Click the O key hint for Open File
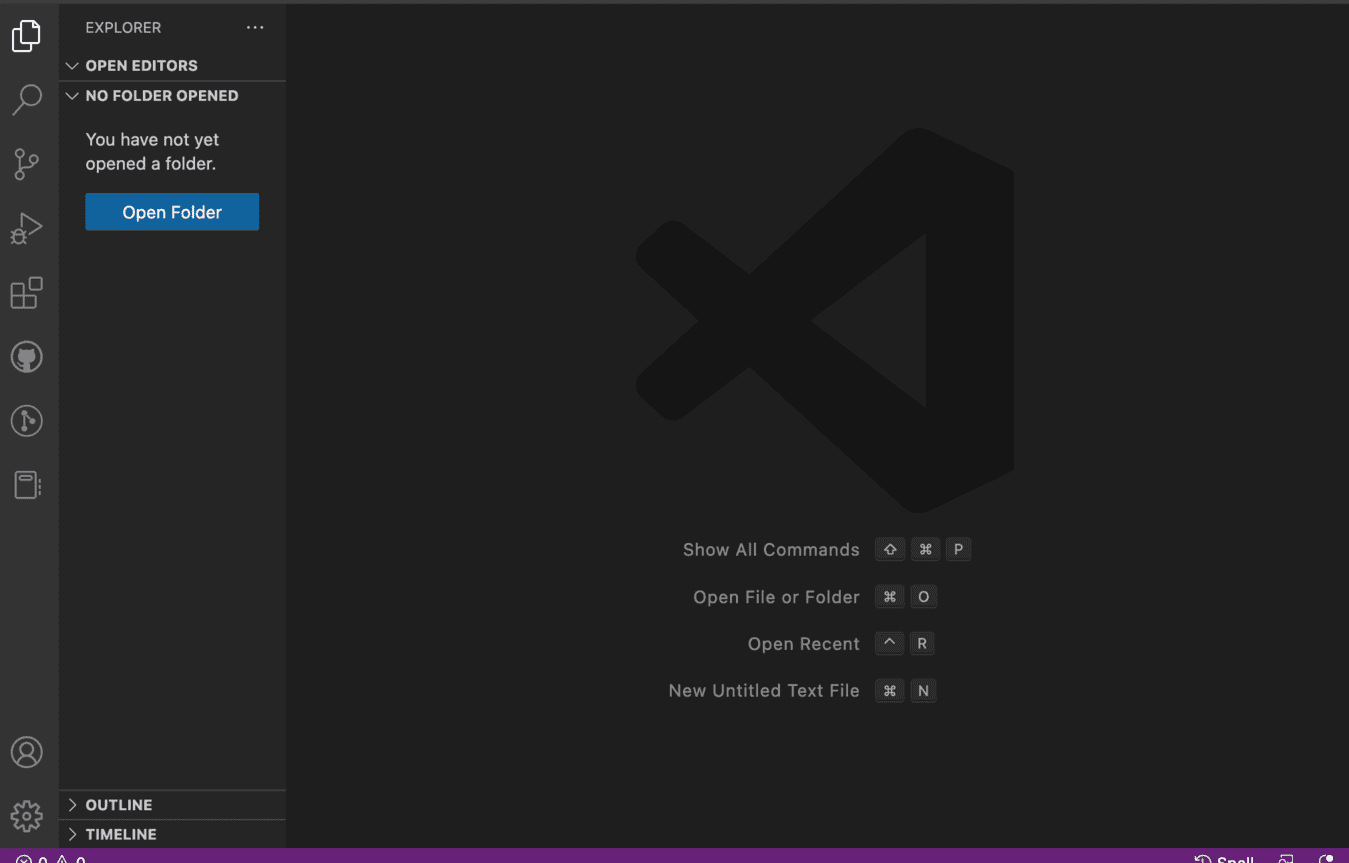The image size is (1349, 863). (x=923, y=597)
